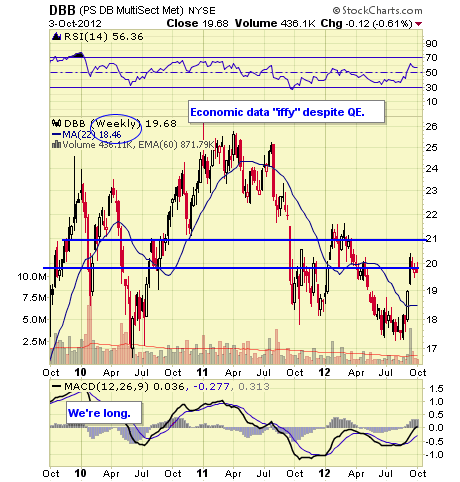The width and height of the screenshot is (460, 482).
Task: Click the "Close 19.68" header value
Action: coord(197,23)
